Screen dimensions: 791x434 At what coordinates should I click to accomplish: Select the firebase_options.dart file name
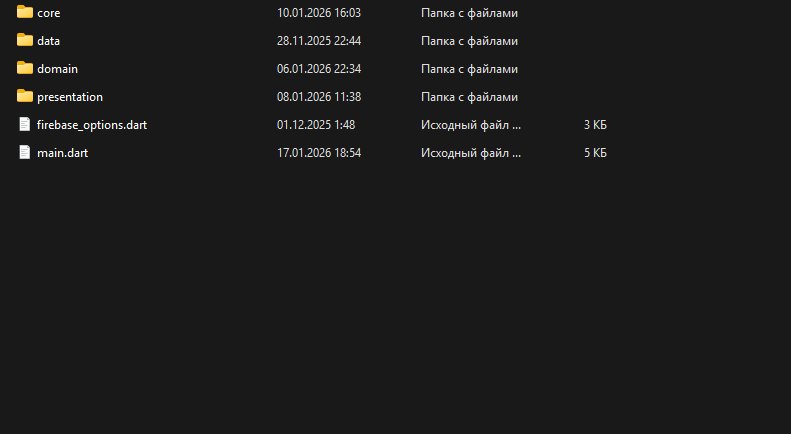point(92,125)
